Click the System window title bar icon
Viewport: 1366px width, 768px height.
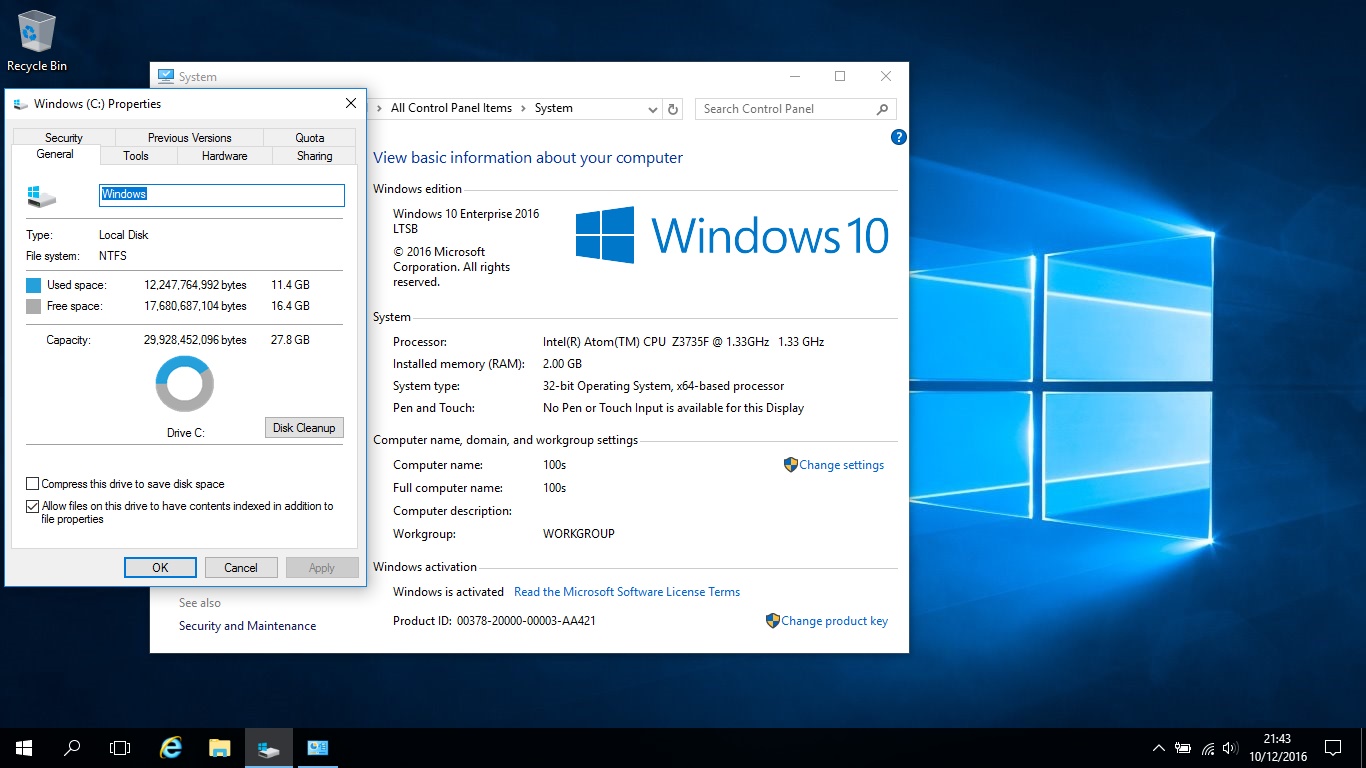(x=165, y=77)
